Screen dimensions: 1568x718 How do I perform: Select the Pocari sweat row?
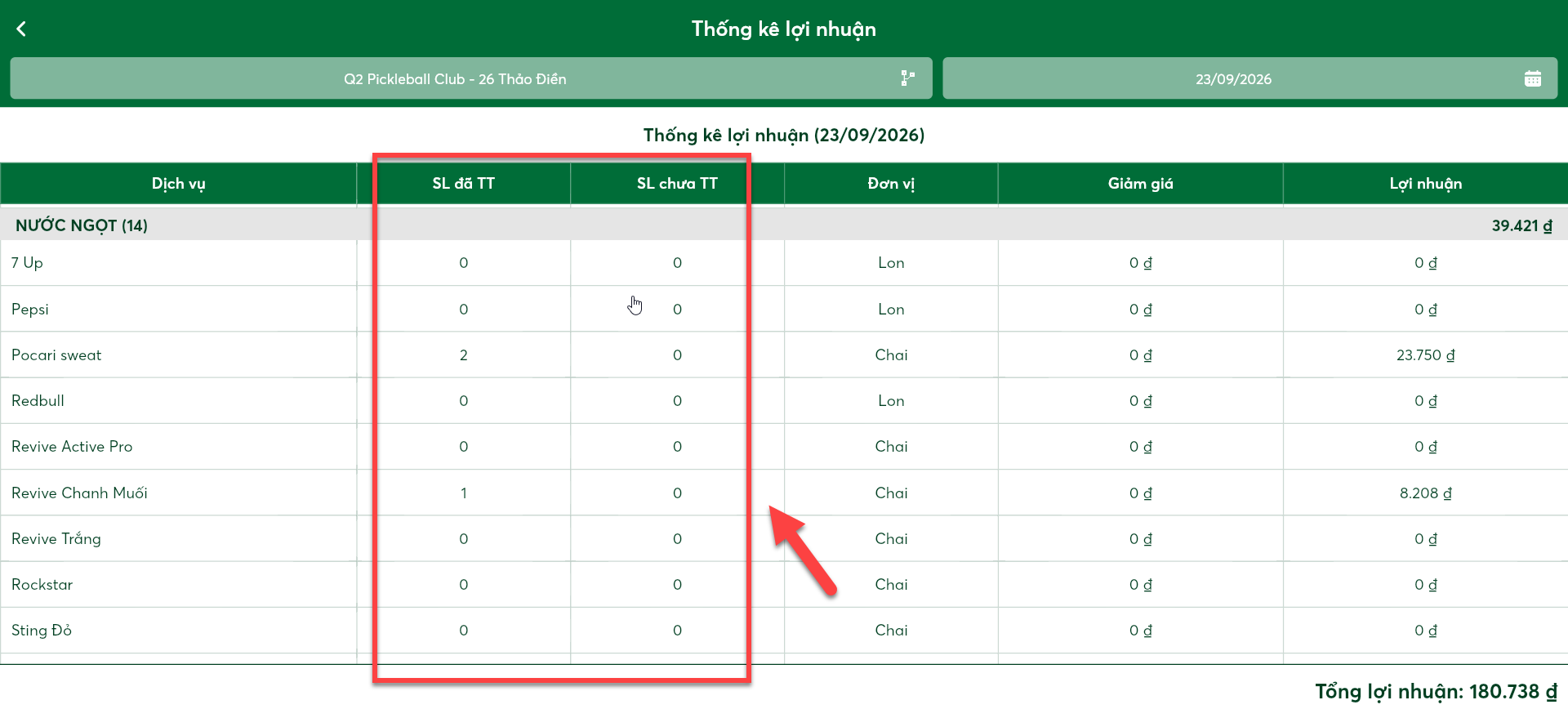(x=784, y=355)
